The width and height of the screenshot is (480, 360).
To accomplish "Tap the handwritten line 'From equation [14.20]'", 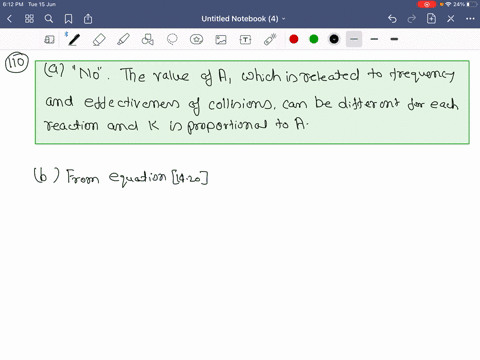I will click(137, 177).
